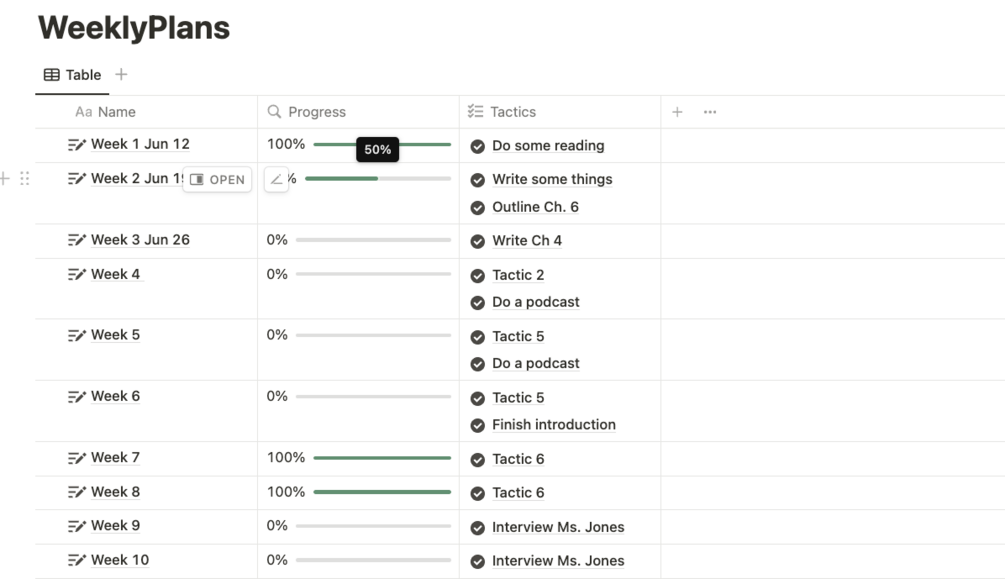
Task: Click the add-row plus icon beside Week 2
Action: (x=6, y=179)
